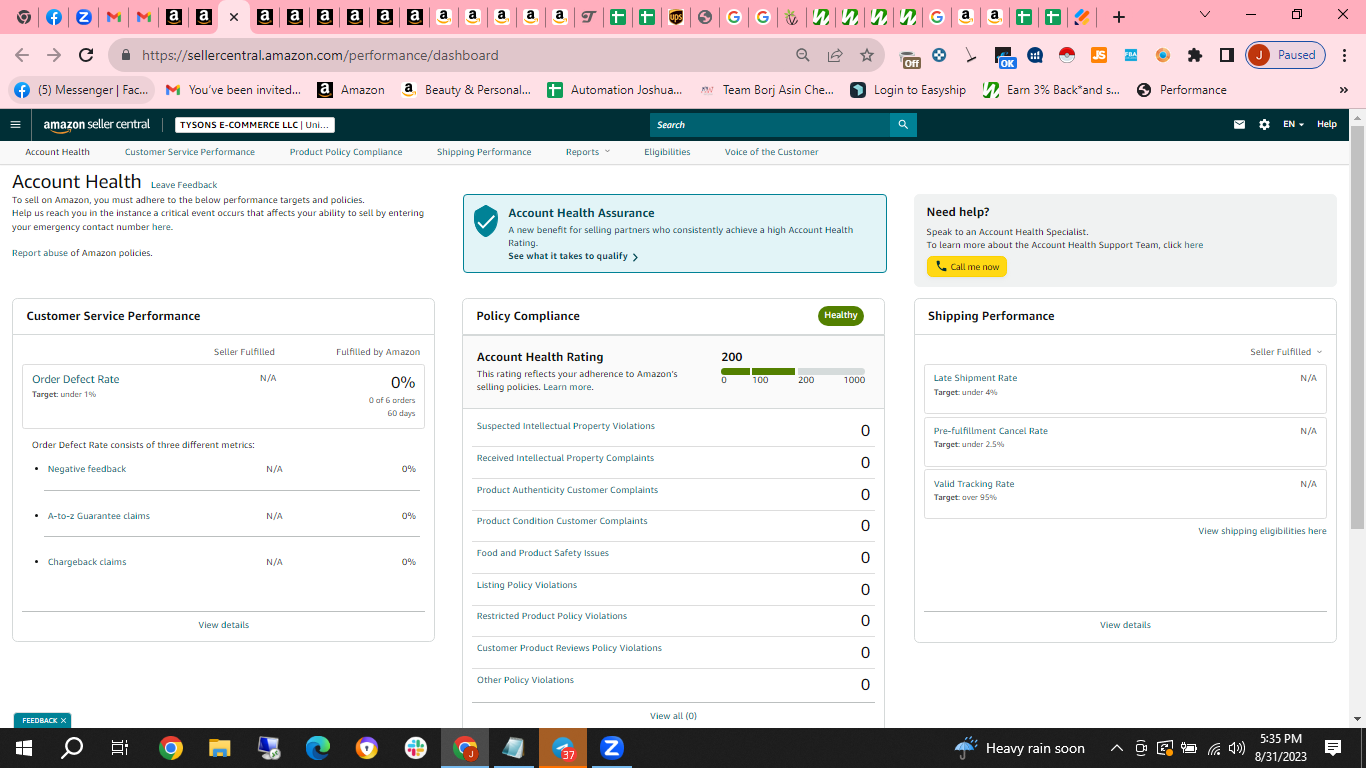Screen dimensions: 1366x768
Task: Open the zoom magnifier icon in address bar
Action: click(x=803, y=55)
